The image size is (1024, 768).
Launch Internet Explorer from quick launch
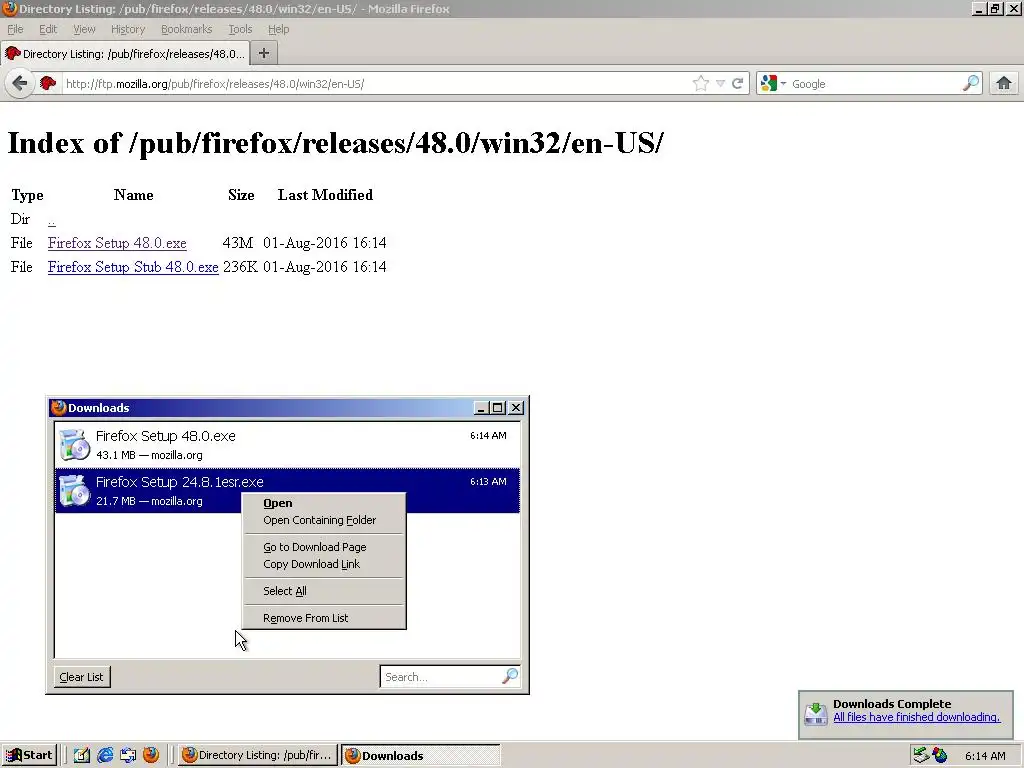click(x=104, y=756)
